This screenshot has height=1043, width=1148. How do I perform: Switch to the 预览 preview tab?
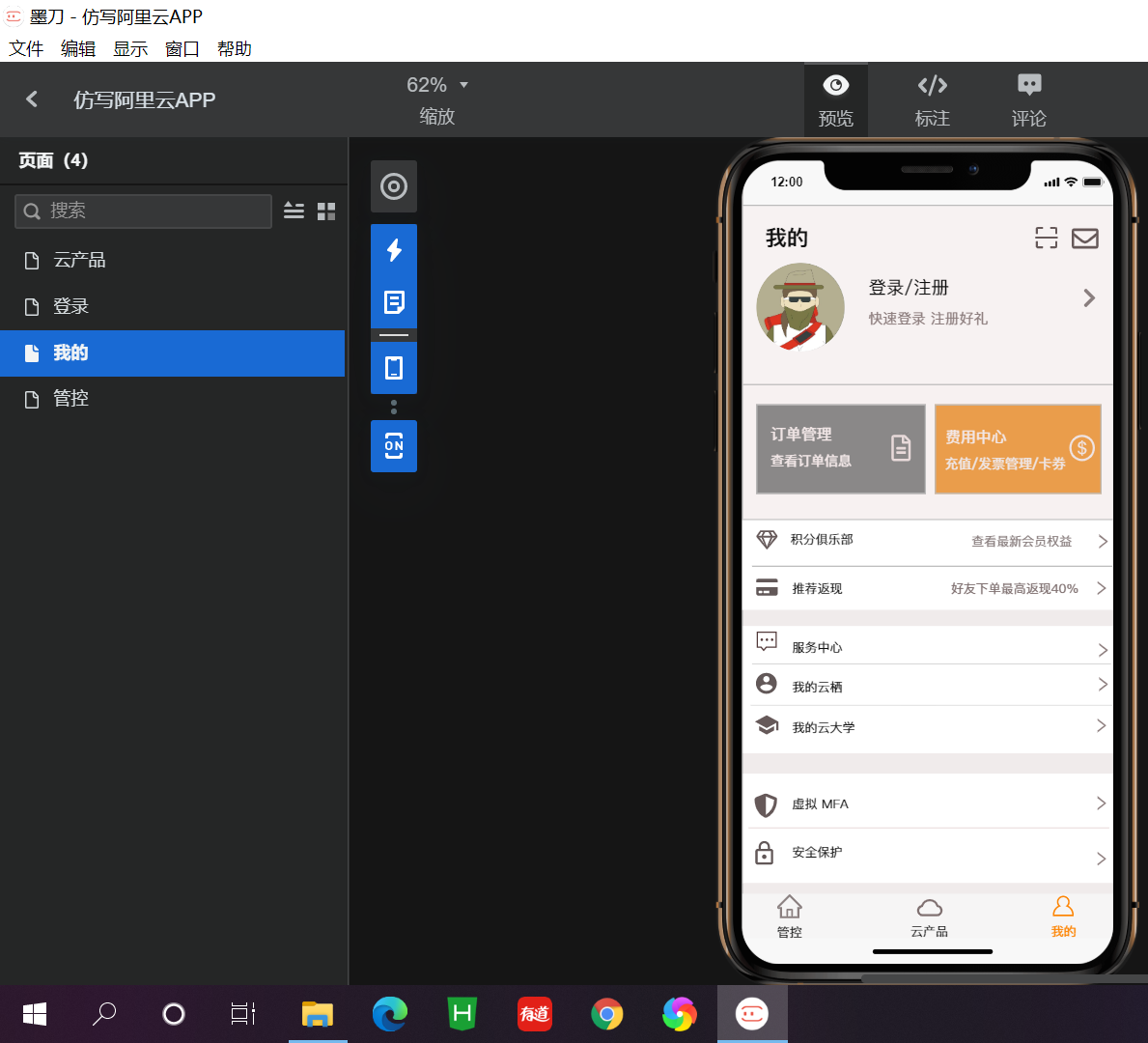[835, 100]
